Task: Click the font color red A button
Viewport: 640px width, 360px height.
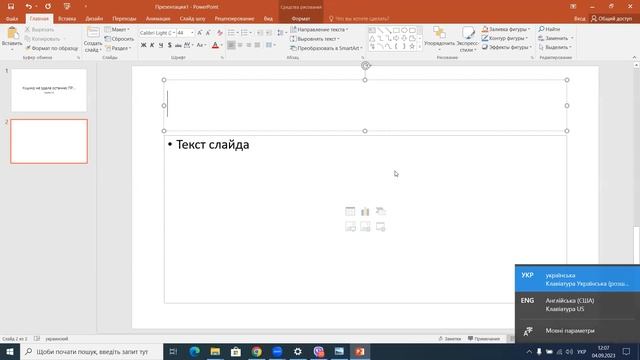Action: [216, 45]
